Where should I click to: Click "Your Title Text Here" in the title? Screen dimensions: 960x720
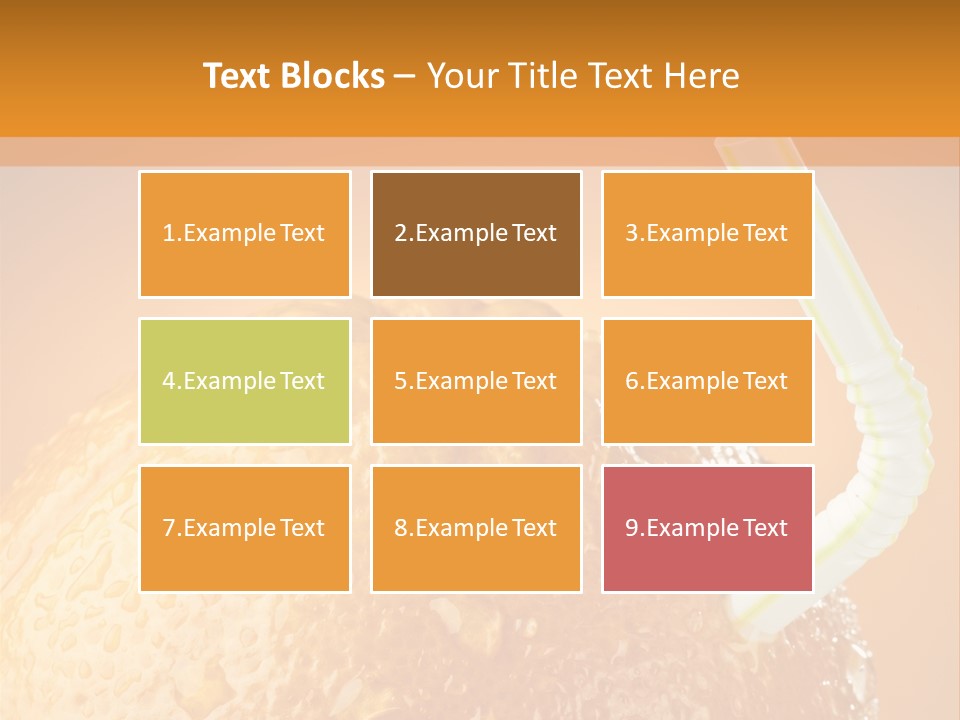tap(583, 76)
